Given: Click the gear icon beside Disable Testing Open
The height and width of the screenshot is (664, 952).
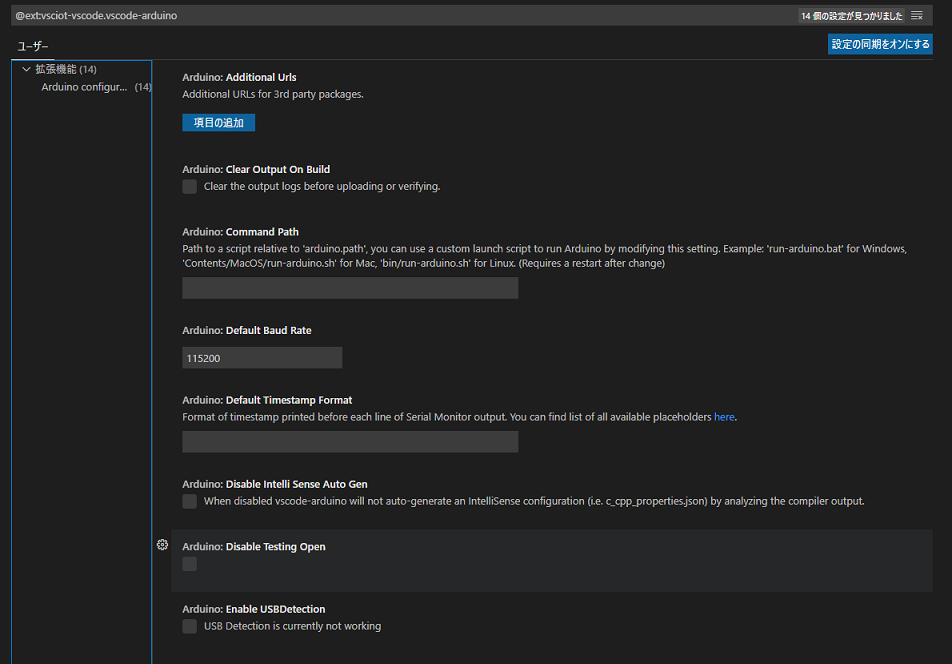Looking at the screenshot, I should [x=162, y=544].
